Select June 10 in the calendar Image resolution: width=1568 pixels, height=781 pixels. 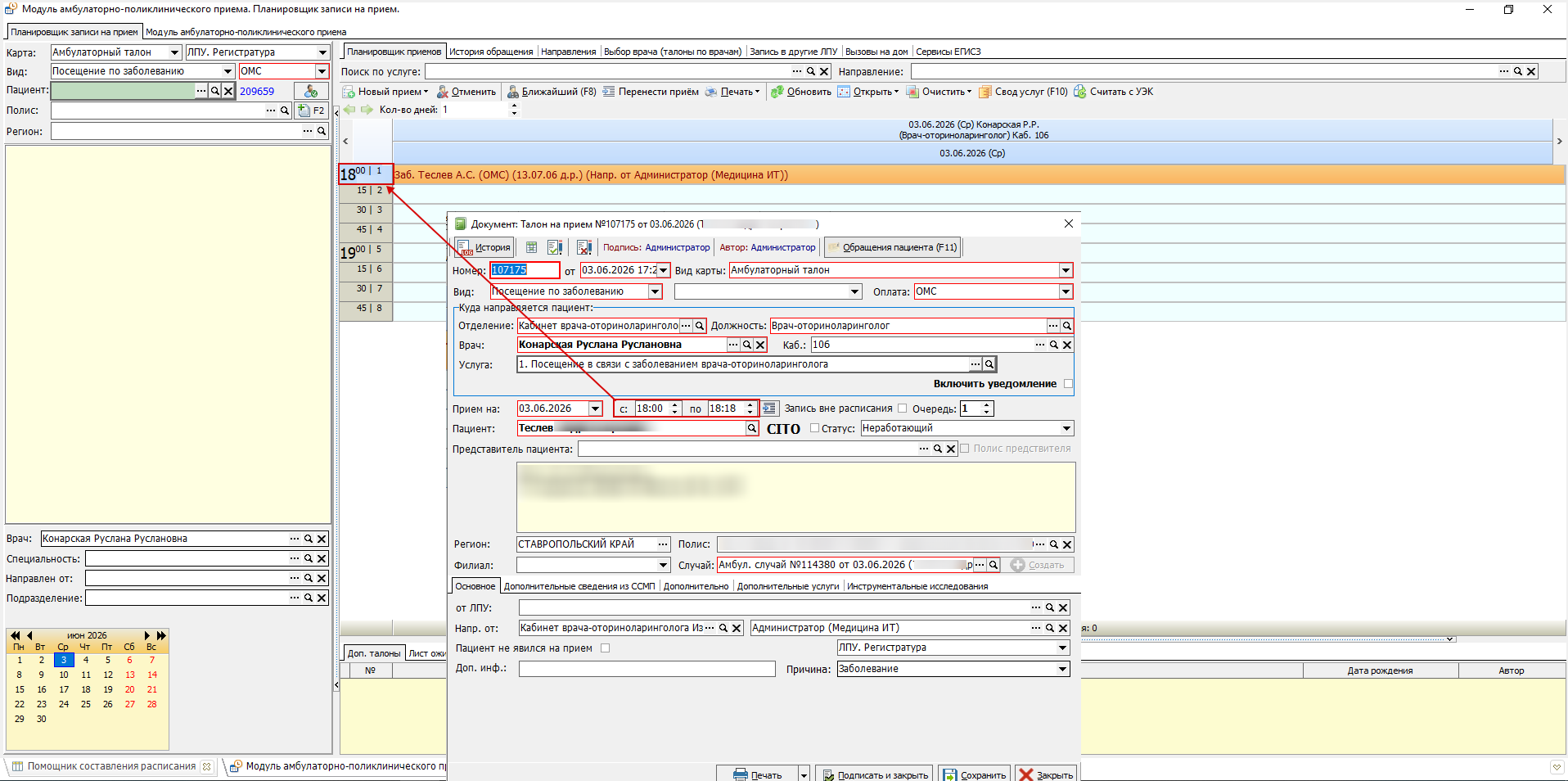64,675
